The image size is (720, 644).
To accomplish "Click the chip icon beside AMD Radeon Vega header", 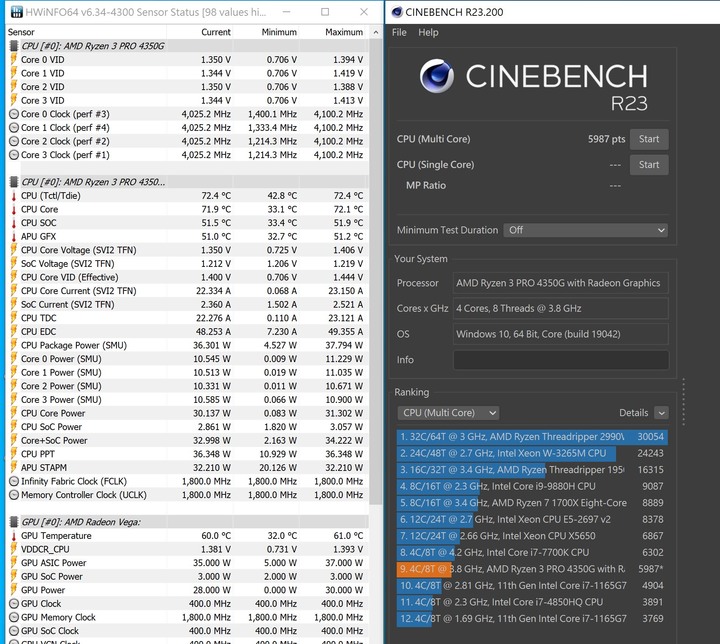I will click(14, 522).
